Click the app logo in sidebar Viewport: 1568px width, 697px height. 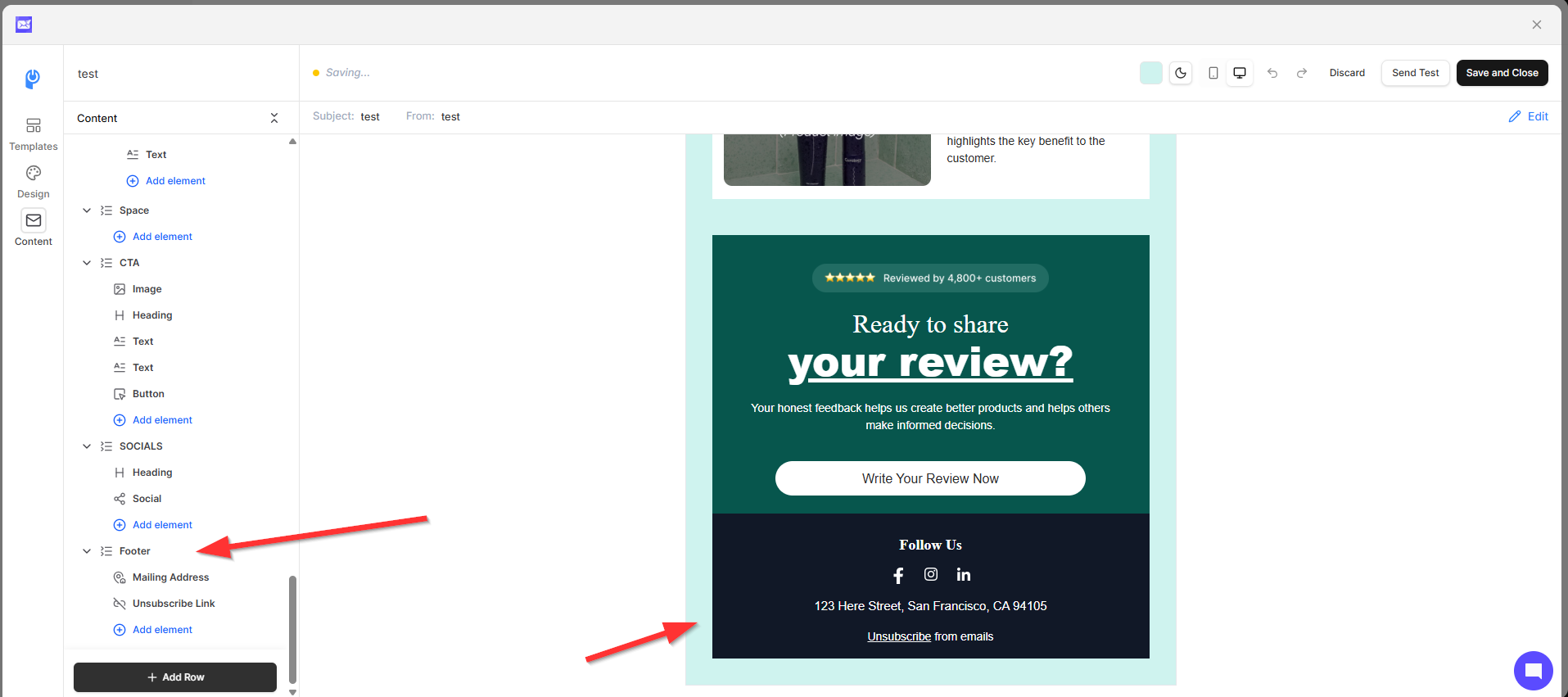pos(33,79)
